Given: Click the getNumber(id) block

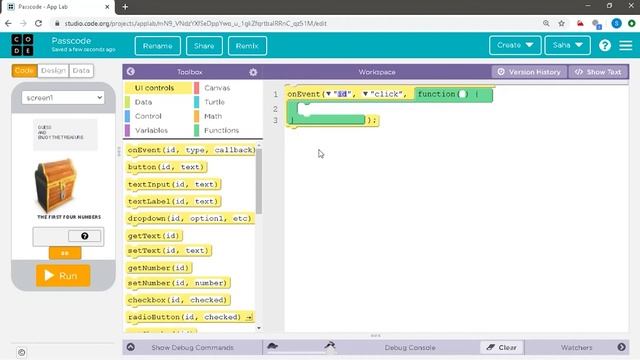Looking at the screenshot, I should tap(158, 268).
